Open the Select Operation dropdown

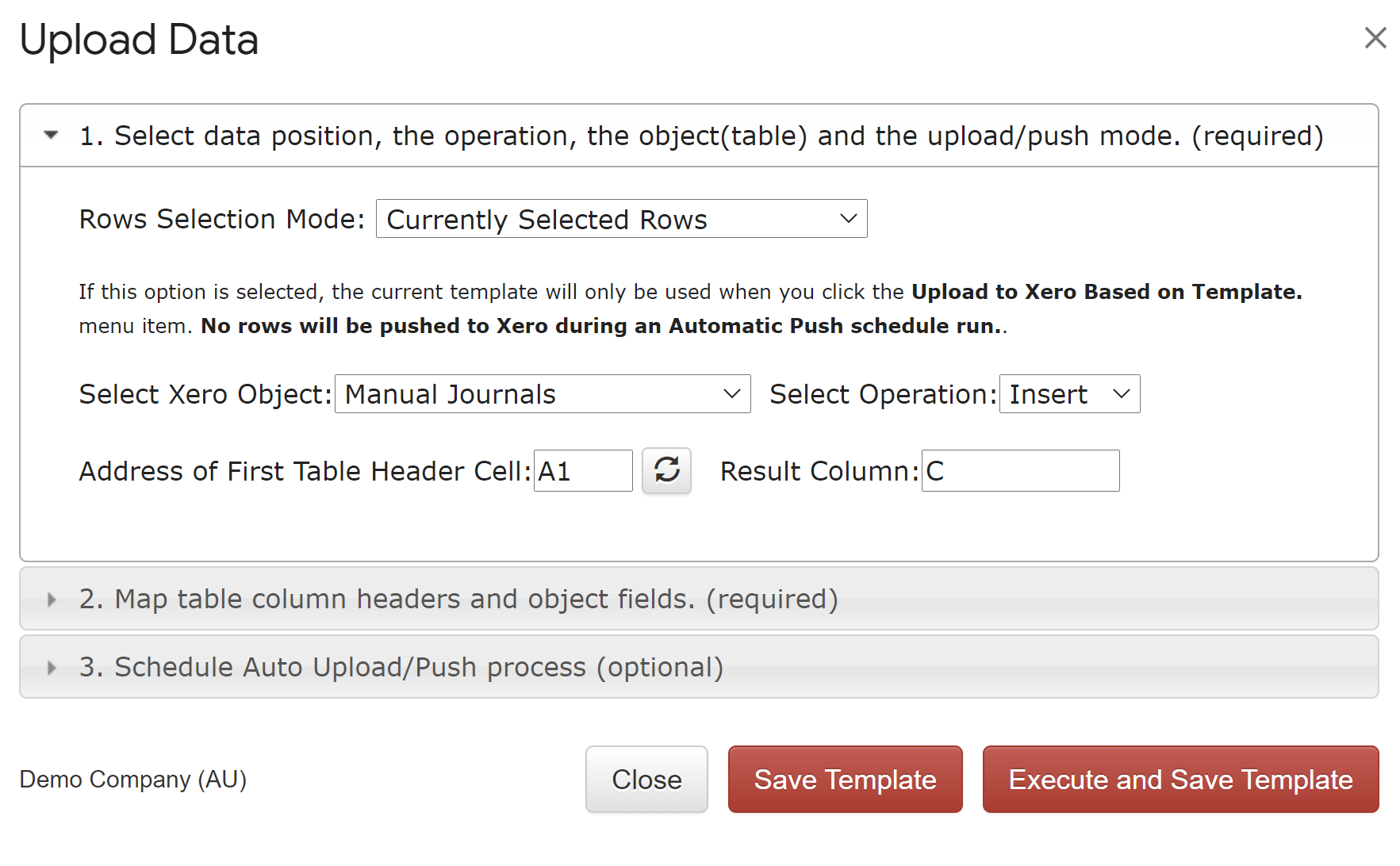point(1069,394)
